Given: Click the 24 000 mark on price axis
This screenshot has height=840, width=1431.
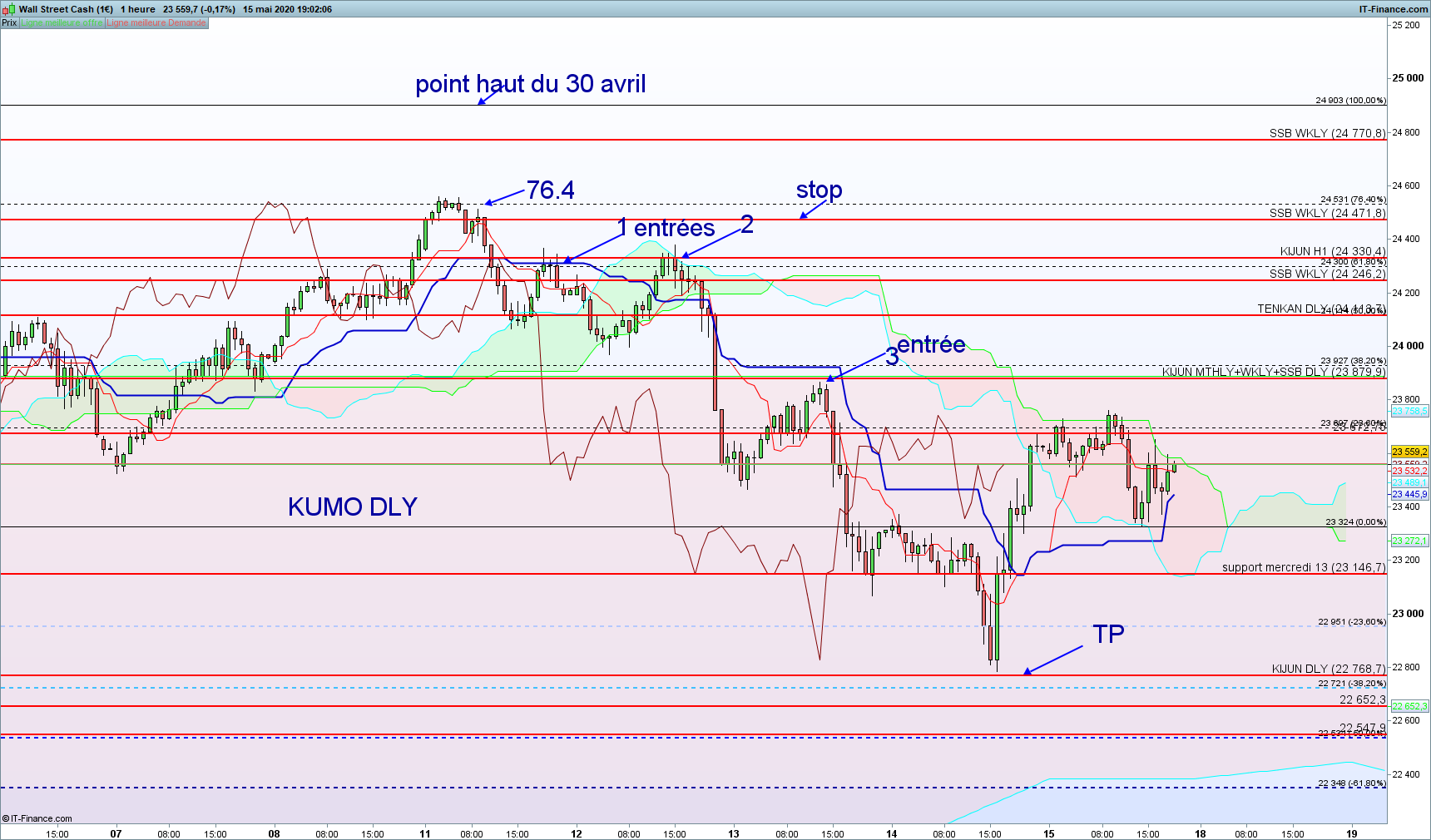Looking at the screenshot, I should (x=1408, y=346).
